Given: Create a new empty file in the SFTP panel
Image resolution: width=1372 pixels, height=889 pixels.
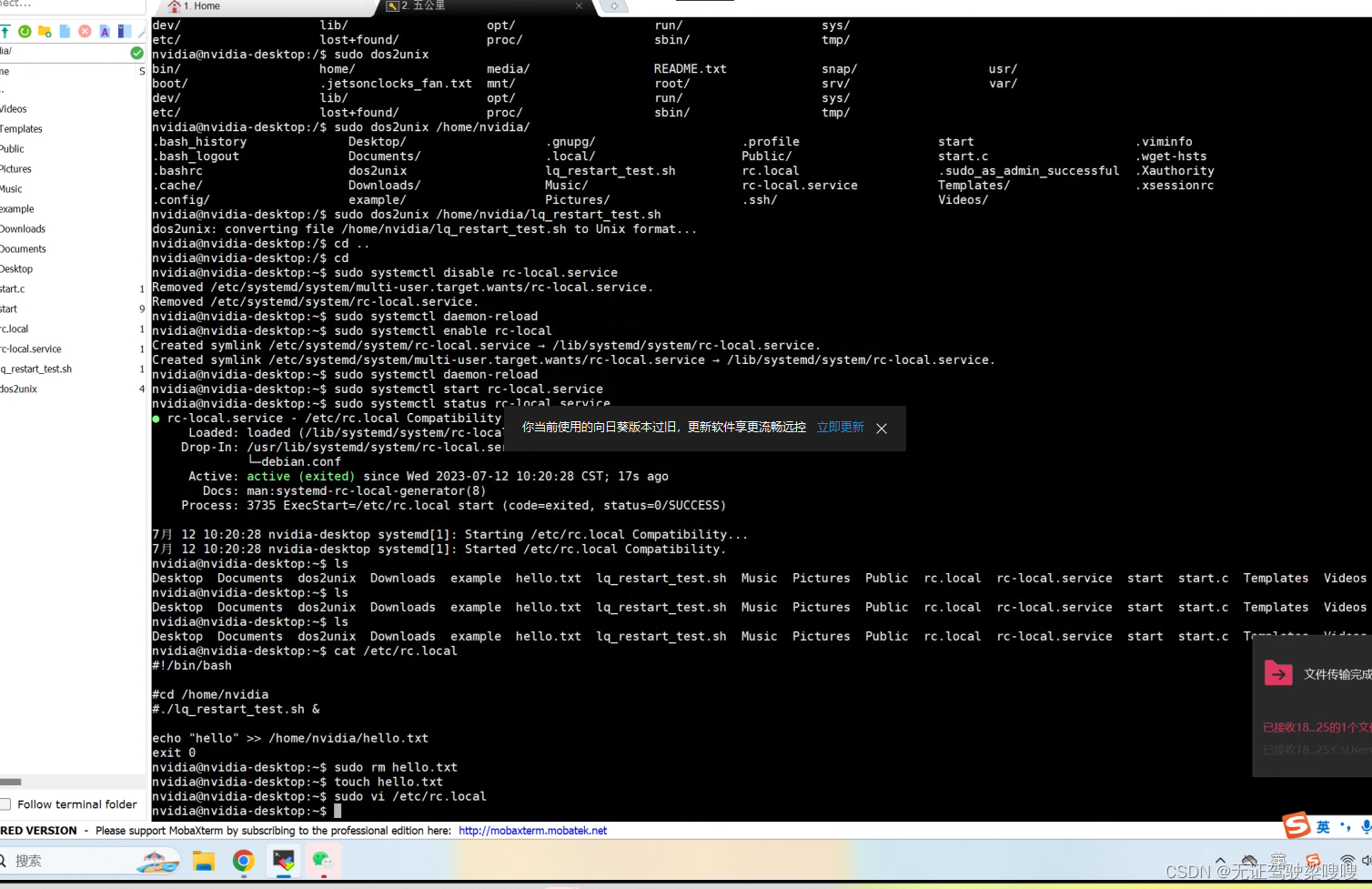Looking at the screenshot, I should point(64,31).
